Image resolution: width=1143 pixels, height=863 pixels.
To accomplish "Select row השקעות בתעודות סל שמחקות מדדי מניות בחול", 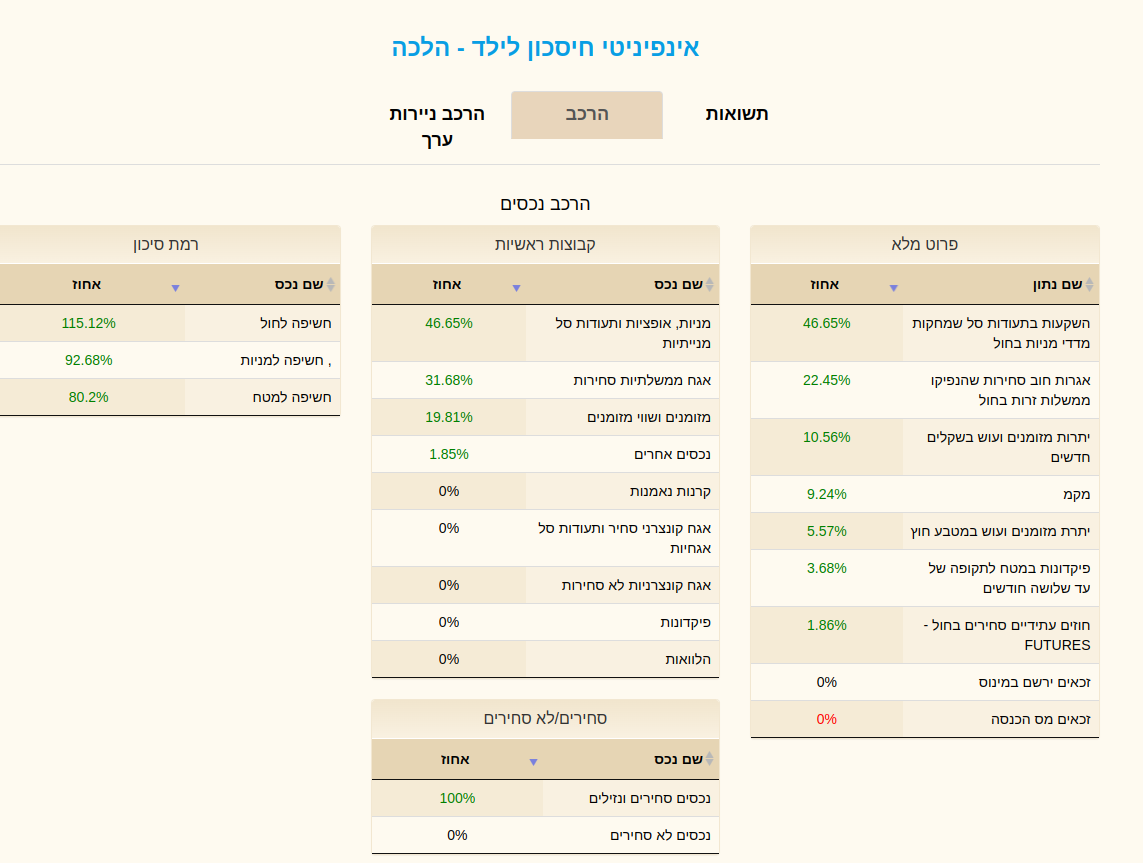I will 924,333.
